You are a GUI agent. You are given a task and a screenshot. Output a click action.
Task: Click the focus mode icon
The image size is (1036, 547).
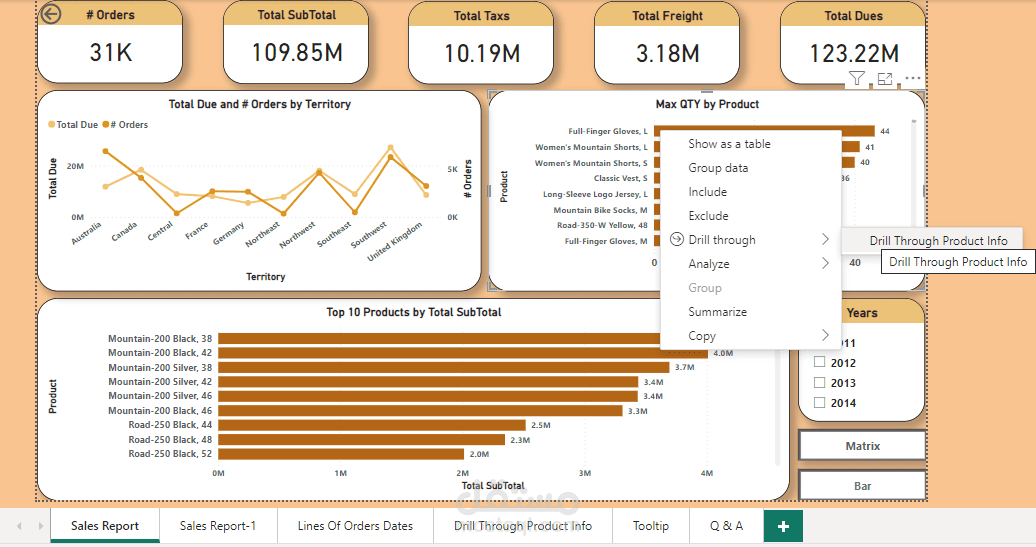(x=885, y=79)
